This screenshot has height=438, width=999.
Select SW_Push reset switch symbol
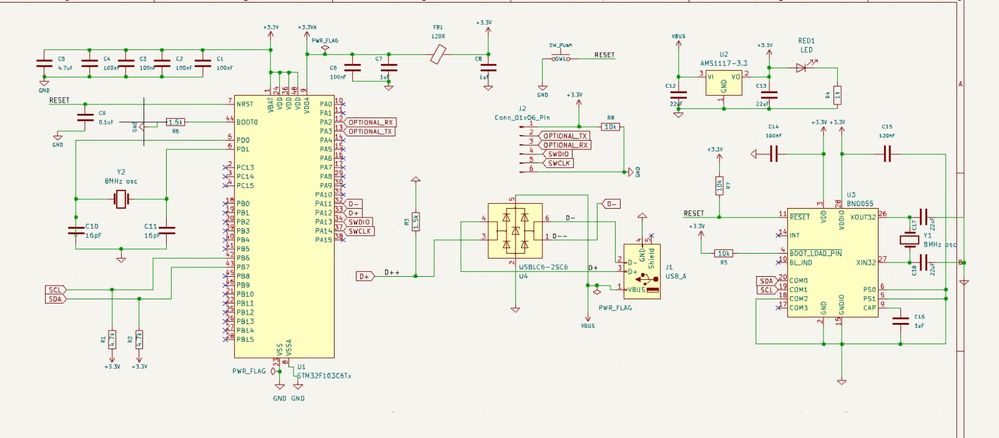tap(561, 59)
